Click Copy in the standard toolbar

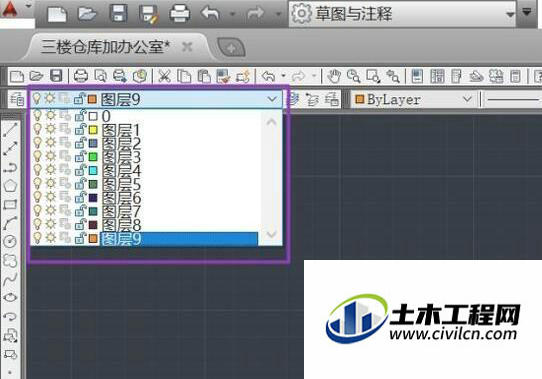tap(184, 76)
